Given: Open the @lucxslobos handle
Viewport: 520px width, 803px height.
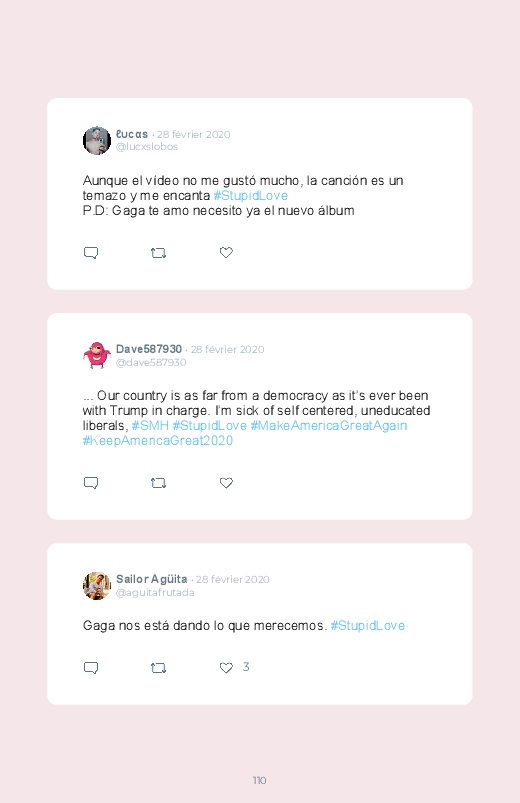Looking at the screenshot, I should coord(147,146).
